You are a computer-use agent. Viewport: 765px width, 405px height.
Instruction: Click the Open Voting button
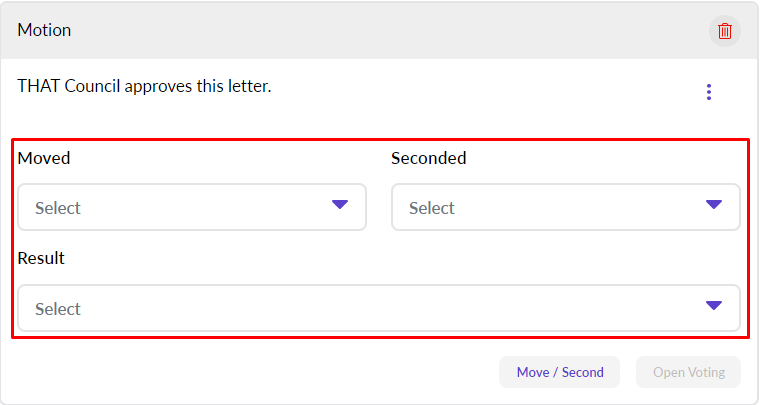click(688, 372)
